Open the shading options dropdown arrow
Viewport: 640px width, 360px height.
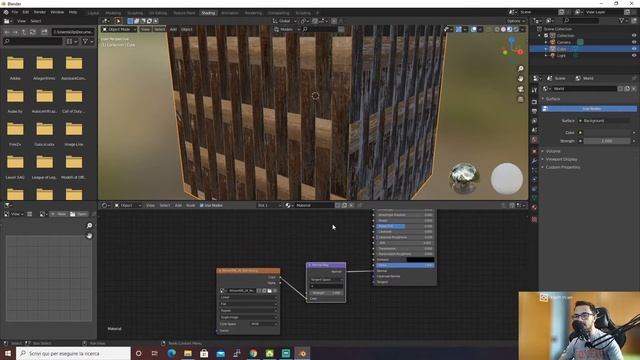pos(522,29)
